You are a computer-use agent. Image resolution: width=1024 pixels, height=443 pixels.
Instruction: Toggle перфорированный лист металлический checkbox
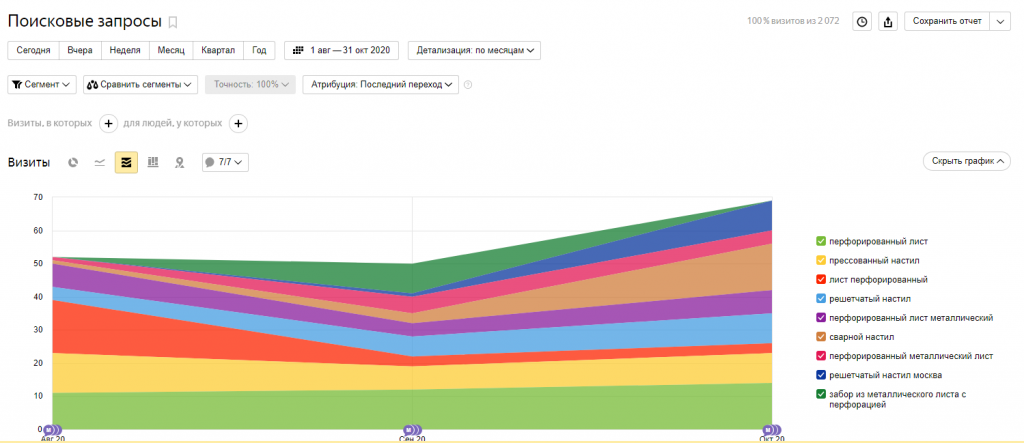[x=820, y=318]
